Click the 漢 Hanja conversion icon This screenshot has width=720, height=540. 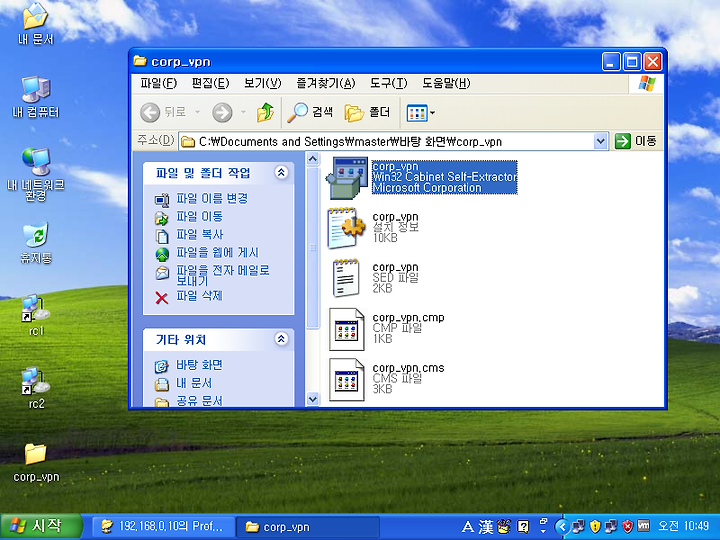tap(486, 527)
